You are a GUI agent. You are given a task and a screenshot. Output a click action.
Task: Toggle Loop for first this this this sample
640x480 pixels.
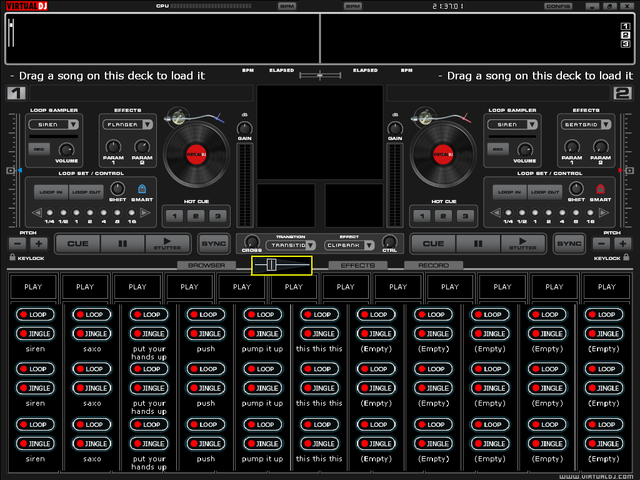coord(319,314)
